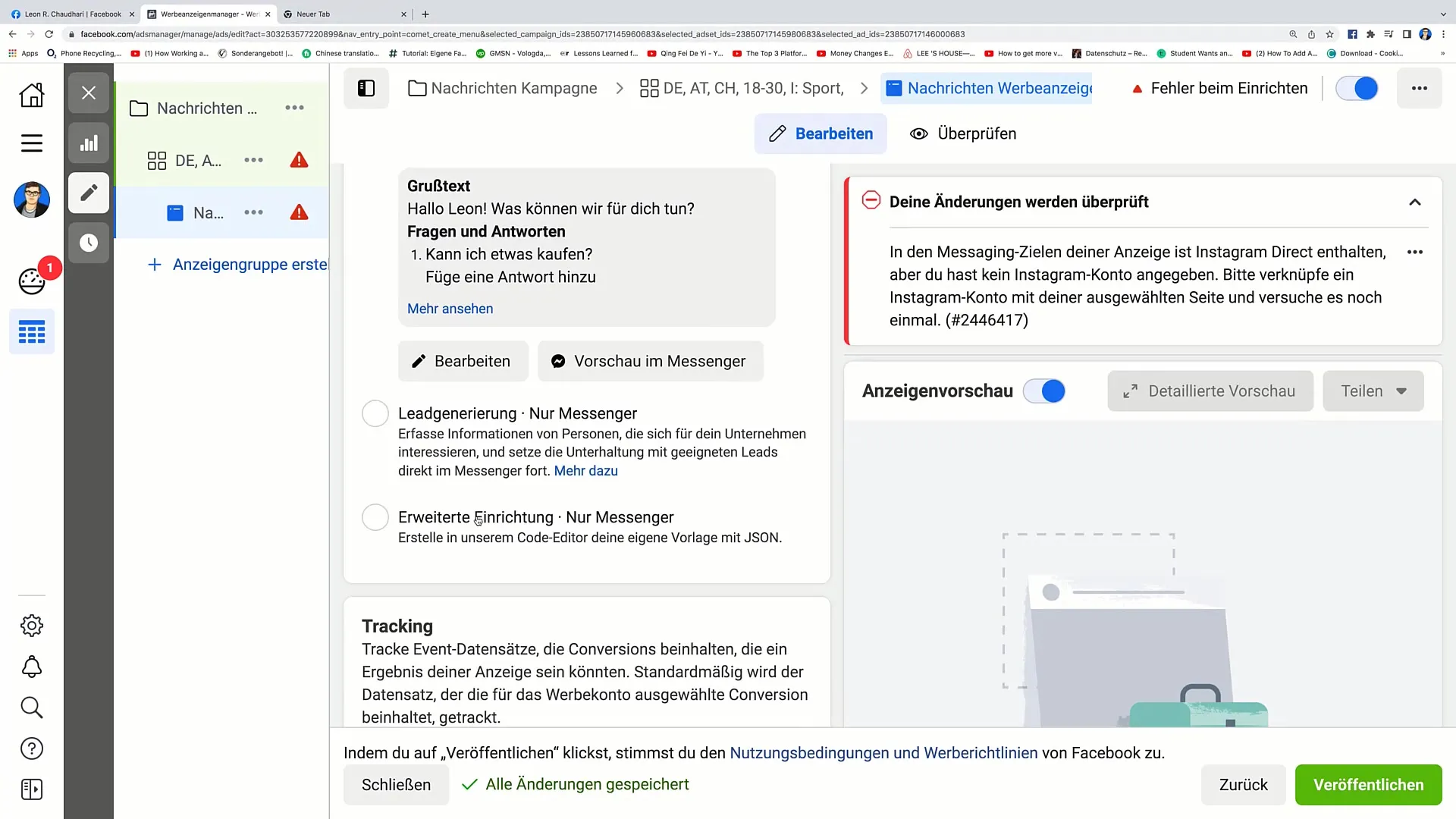The height and width of the screenshot is (819, 1456).
Task: Open the Facebook home icon in left rail
Action: (x=32, y=95)
